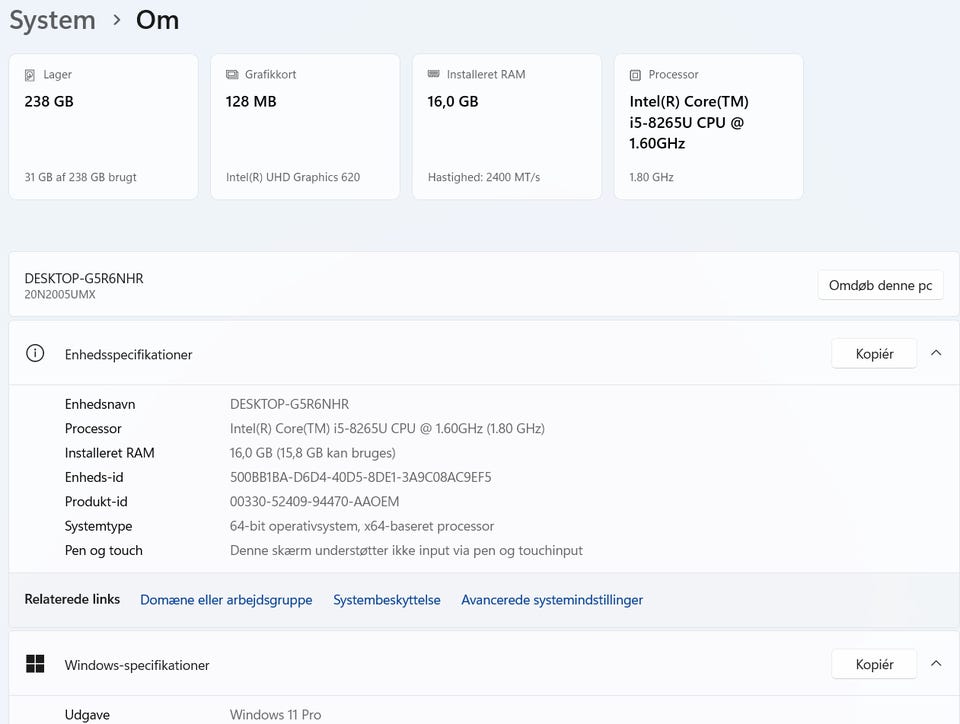Click the Processor chip icon
This screenshot has width=960, height=724.
(x=635, y=75)
